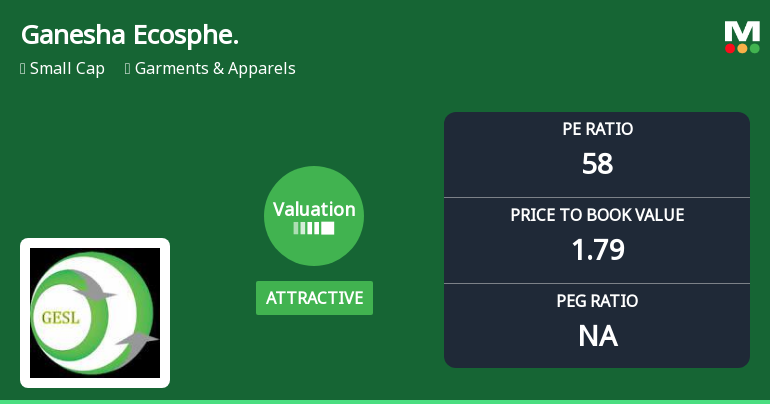Click the valuation meter bars
The image size is (770, 404).
click(x=314, y=228)
